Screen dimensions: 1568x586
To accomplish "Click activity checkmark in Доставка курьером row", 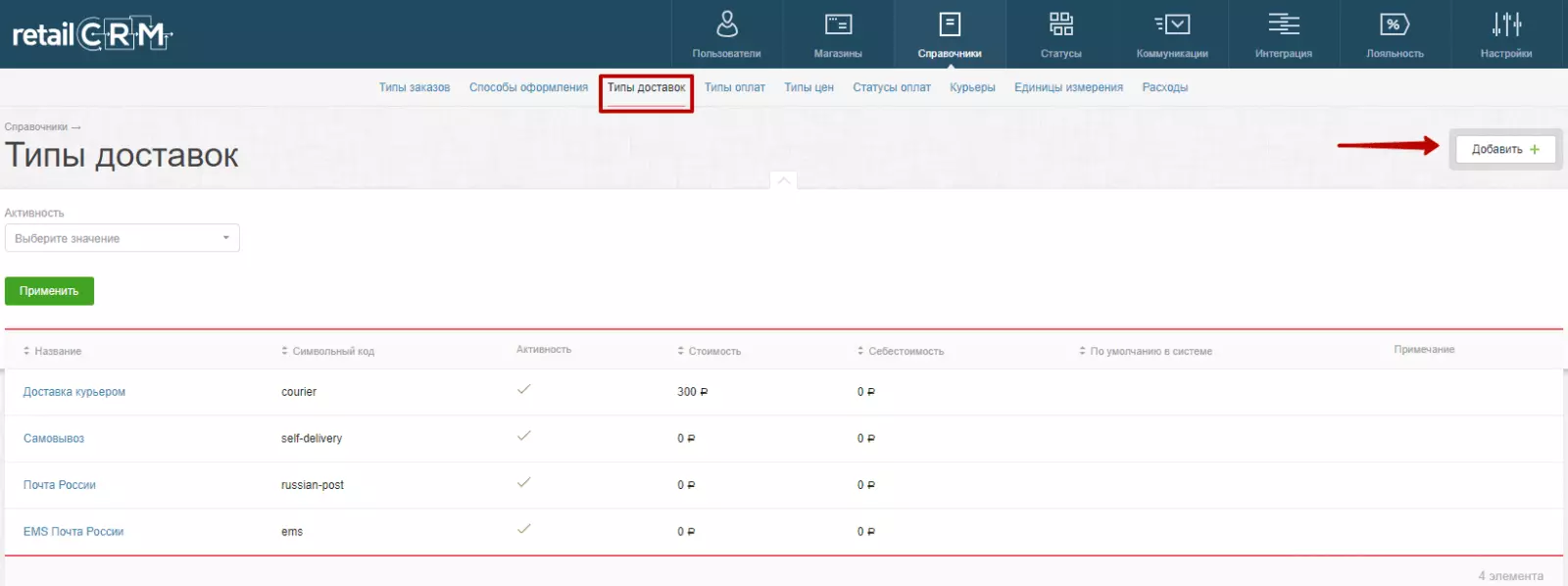I will (524, 389).
